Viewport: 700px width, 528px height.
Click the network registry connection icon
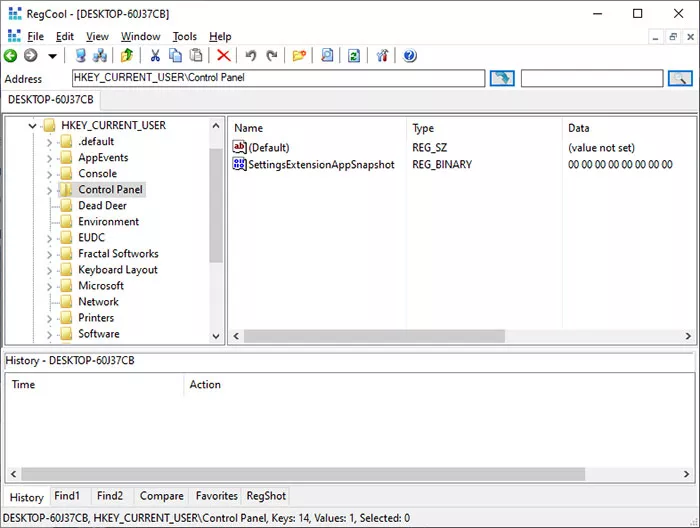click(x=100, y=56)
